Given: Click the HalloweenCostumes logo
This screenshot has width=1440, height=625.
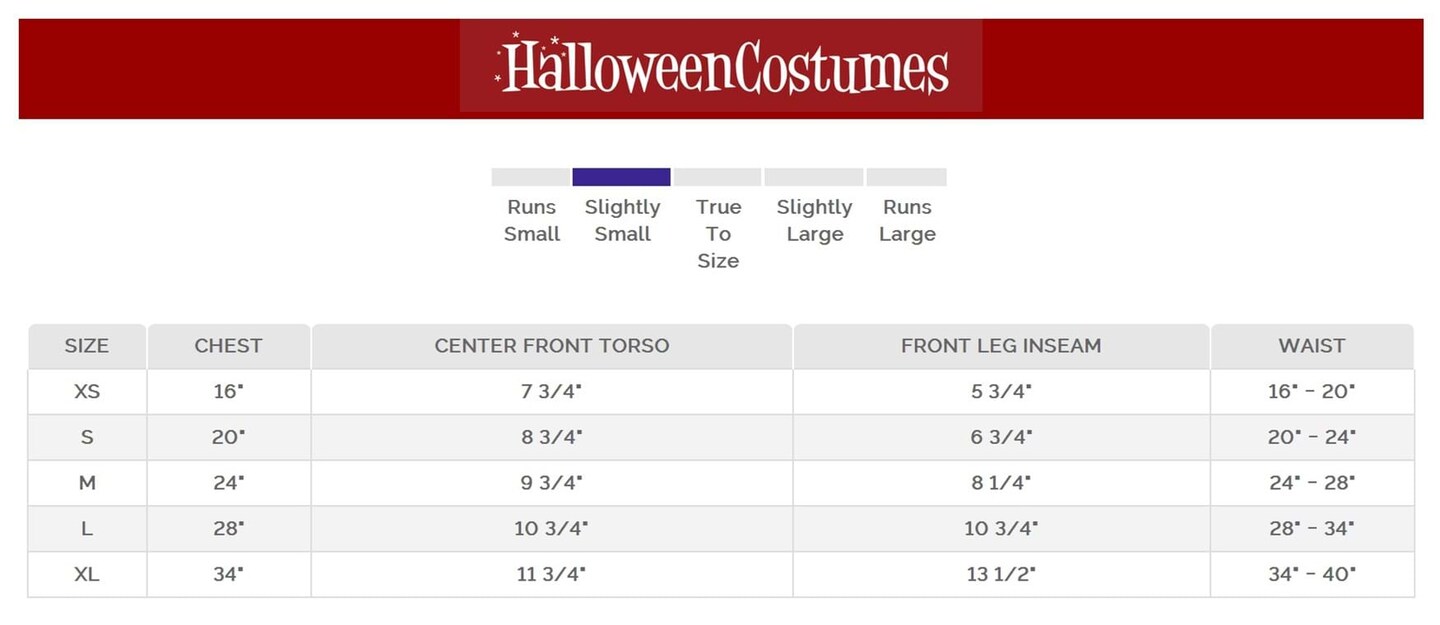Looking at the screenshot, I should (x=721, y=66).
